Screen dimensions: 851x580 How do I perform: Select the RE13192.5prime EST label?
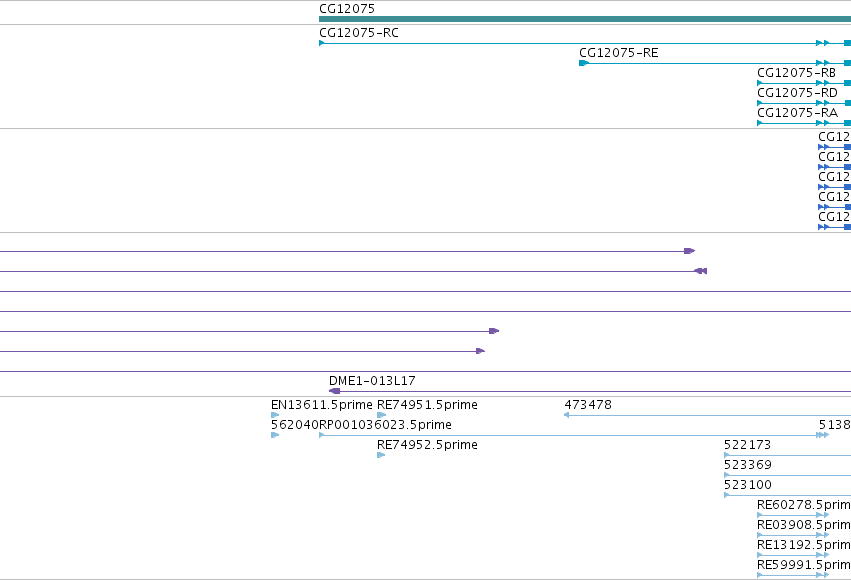coord(804,545)
